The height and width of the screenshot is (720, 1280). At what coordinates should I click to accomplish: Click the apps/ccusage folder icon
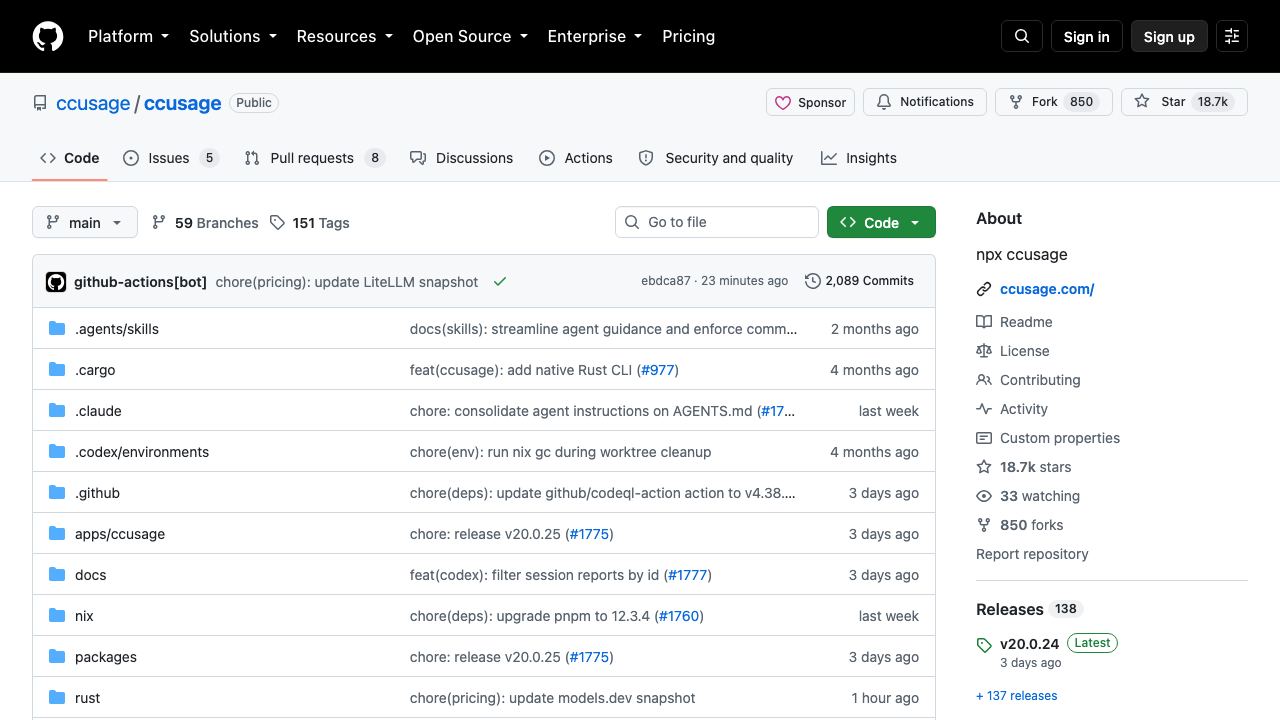pos(57,534)
